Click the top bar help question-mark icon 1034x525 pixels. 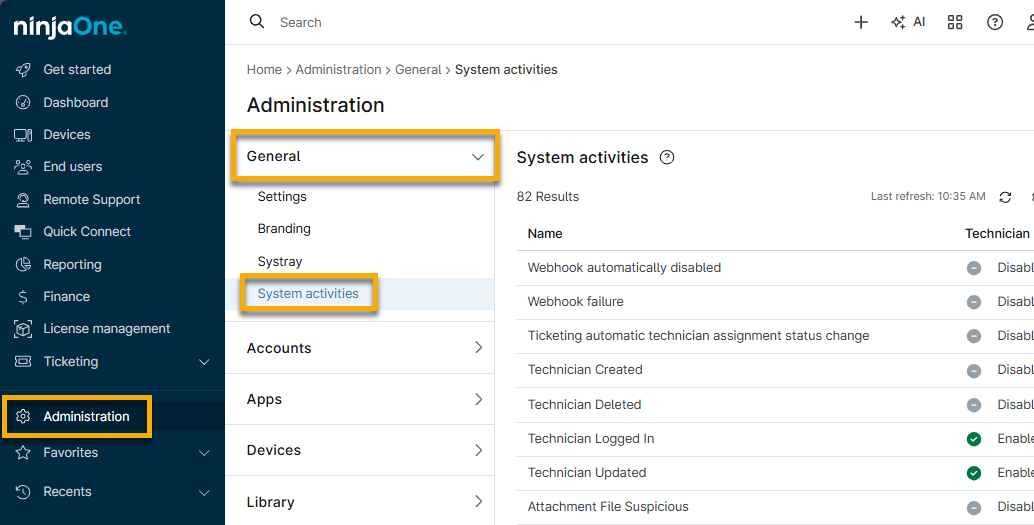pos(995,22)
